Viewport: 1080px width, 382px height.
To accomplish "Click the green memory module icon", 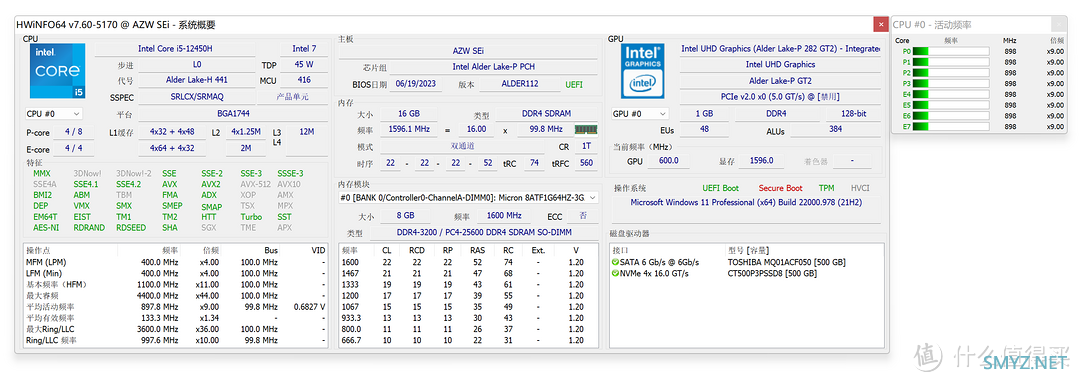I will pyautogui.click(x=585, y=129).
